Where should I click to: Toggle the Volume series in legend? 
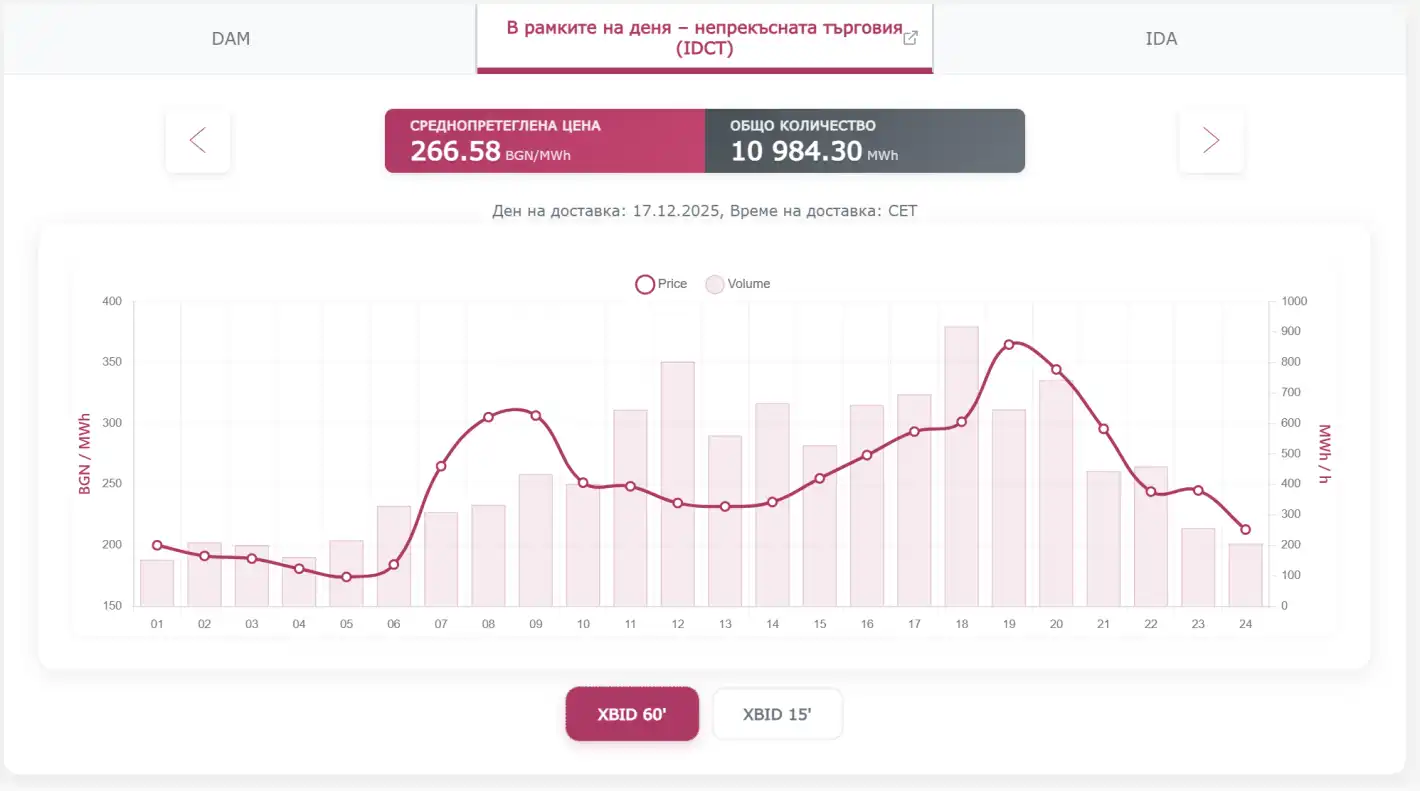pyautogui.click(x=738, y=284)
